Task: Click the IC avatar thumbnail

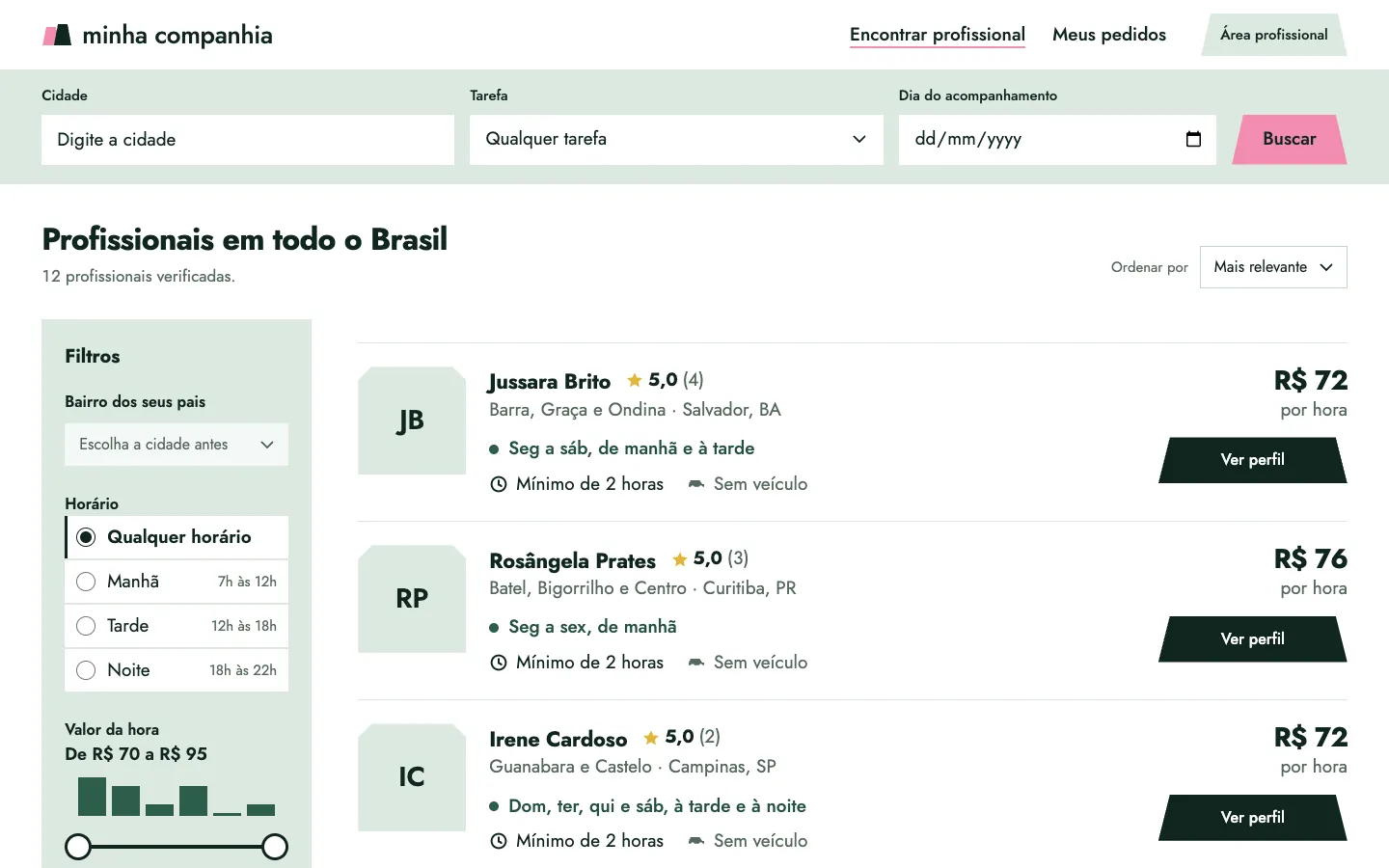Action: tap(412, 777)
